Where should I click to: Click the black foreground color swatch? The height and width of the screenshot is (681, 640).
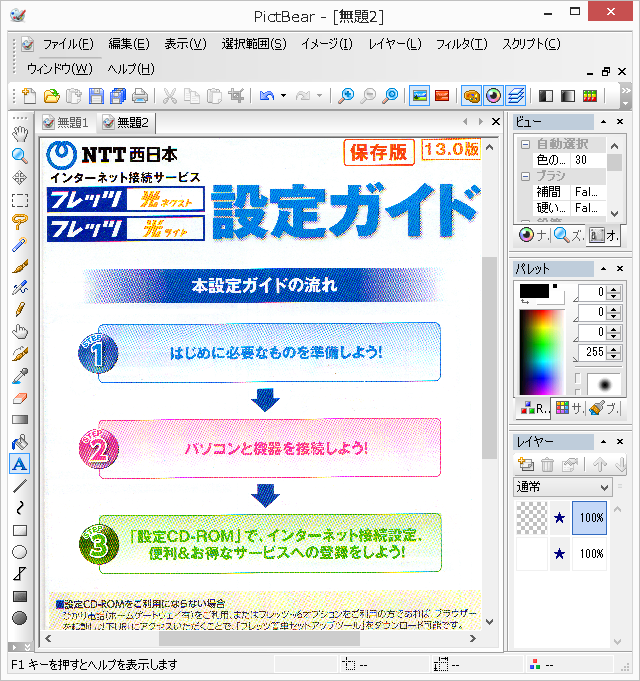(x=534, y=291)
